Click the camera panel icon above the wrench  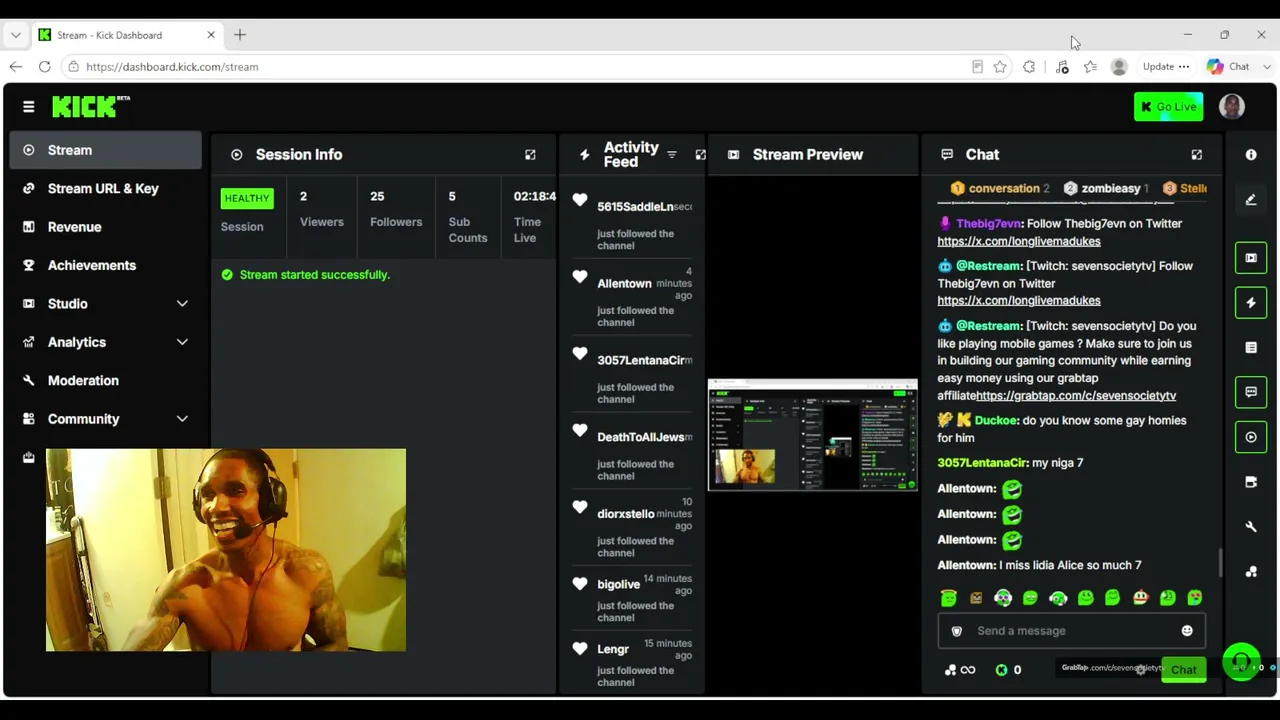(1251, 482)
